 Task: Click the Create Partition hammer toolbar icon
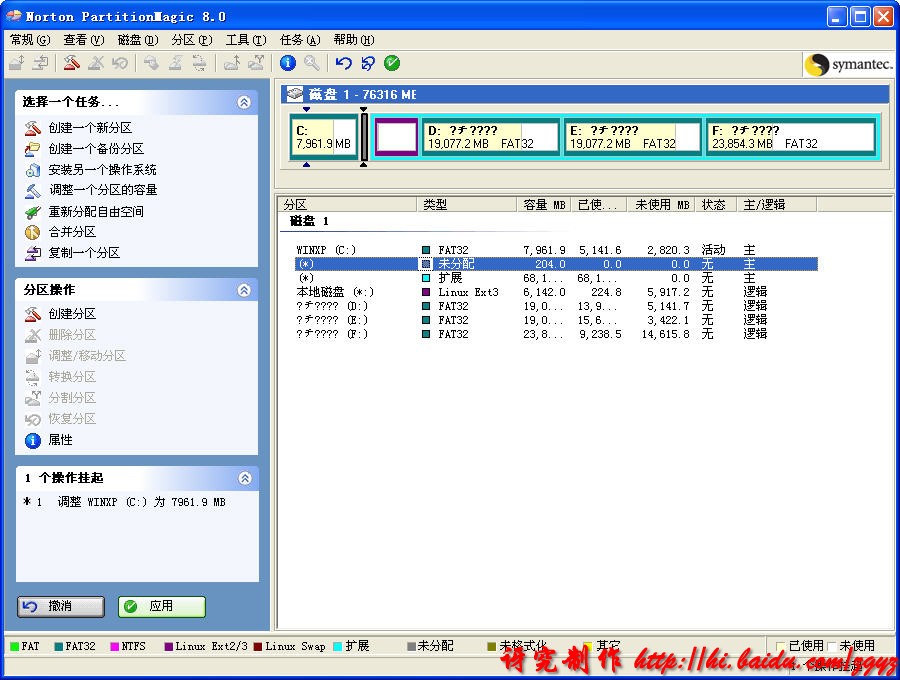click(x=72, y=63)
